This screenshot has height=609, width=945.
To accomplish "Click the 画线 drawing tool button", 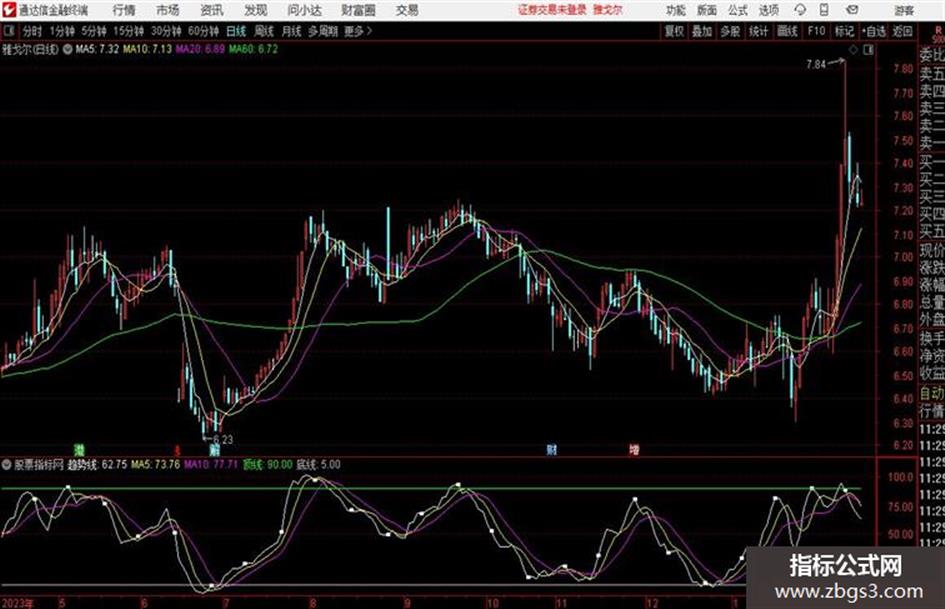I will 787,31.
